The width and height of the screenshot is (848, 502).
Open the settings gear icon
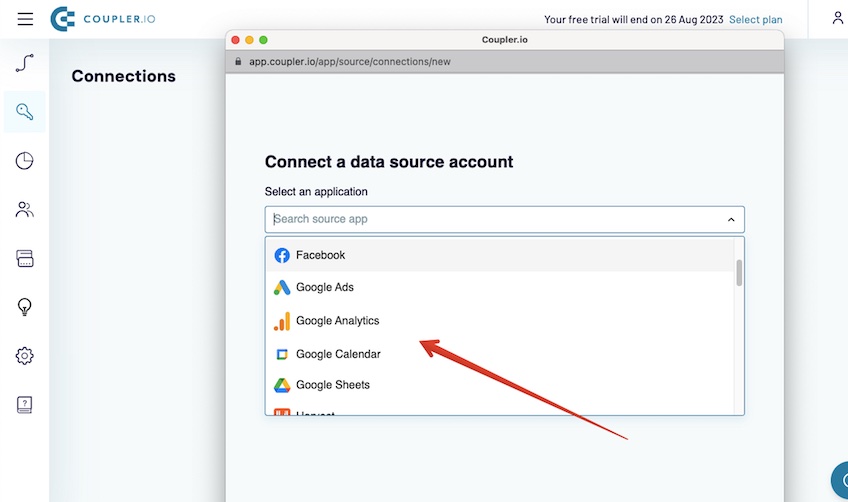point(24,355)
